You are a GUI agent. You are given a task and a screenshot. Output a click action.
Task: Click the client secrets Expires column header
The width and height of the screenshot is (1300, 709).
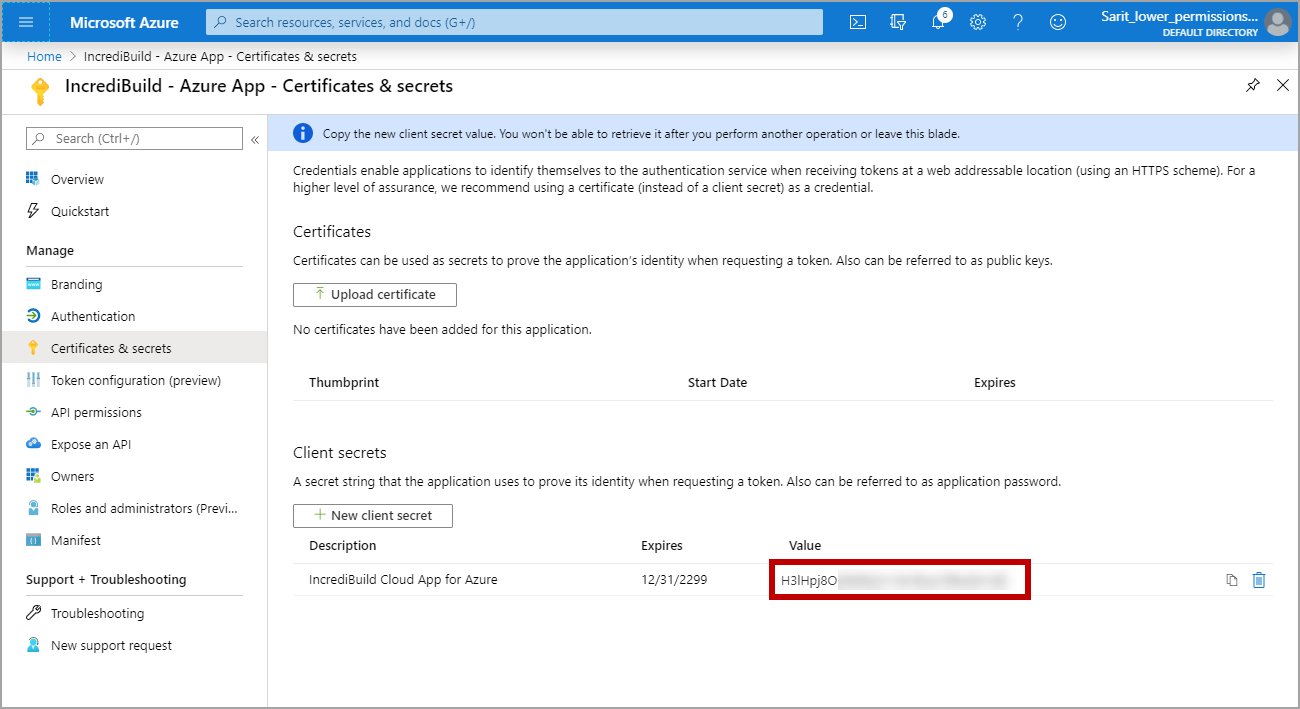pyautogui.click(x=662, y=545)
